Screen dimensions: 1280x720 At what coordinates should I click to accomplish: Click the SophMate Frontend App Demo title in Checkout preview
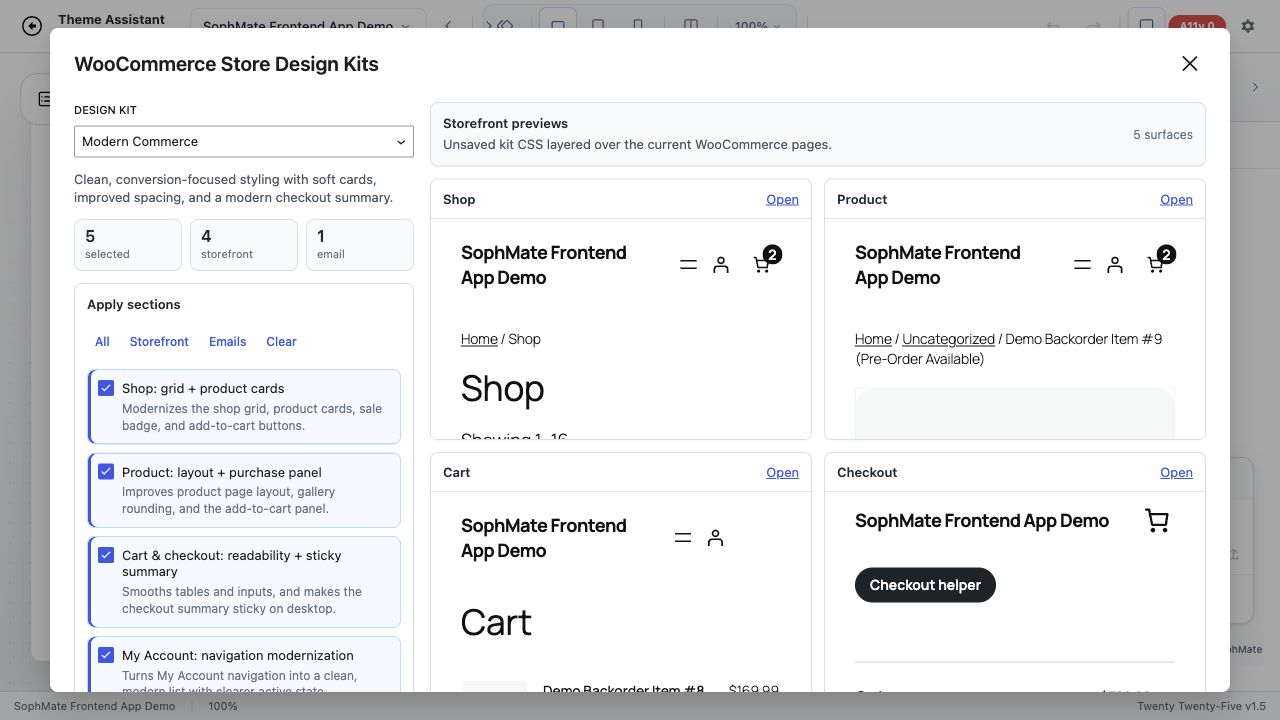coord(982,521)
